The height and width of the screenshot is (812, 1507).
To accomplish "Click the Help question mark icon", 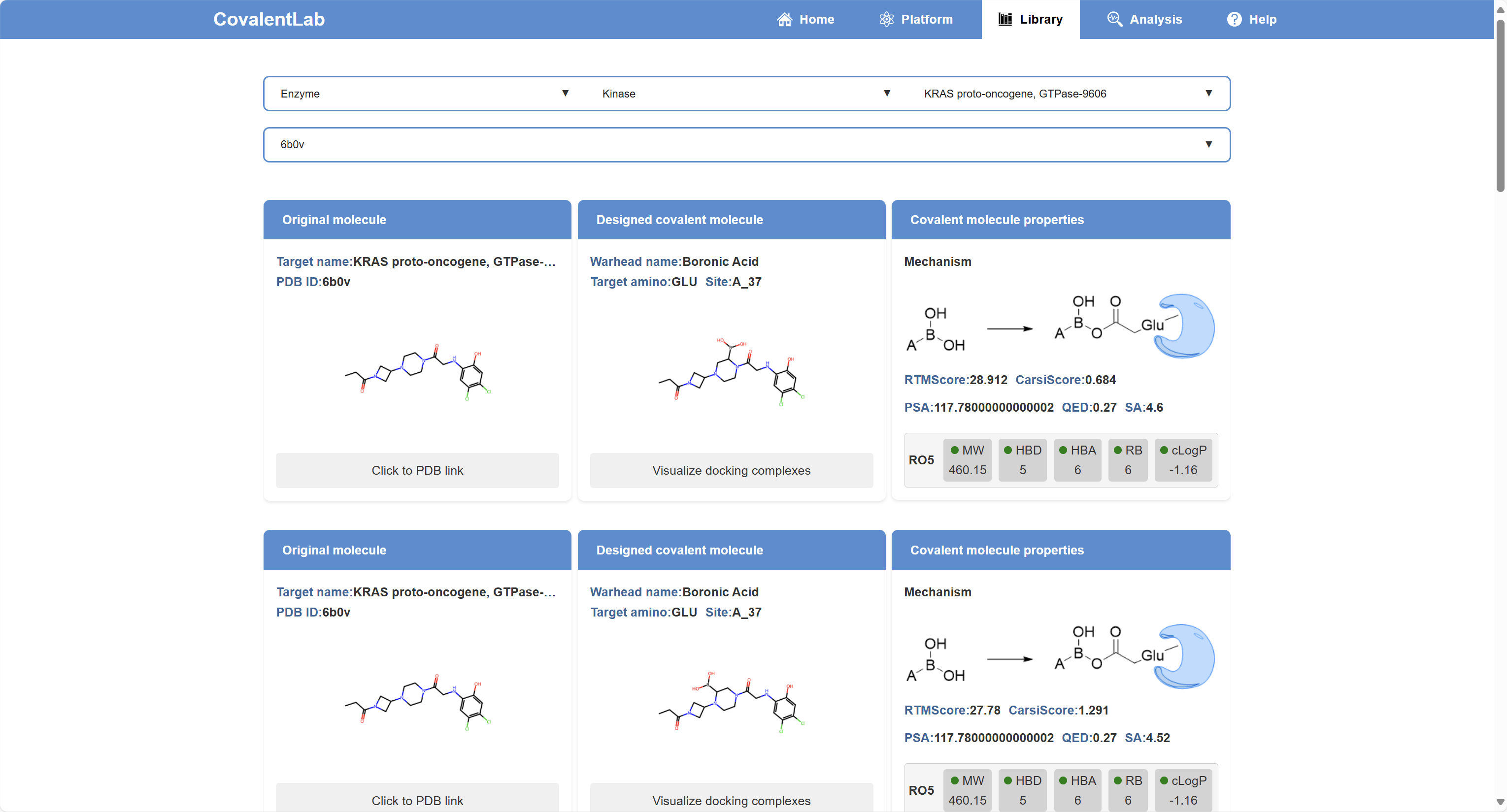I will 1234,19.
